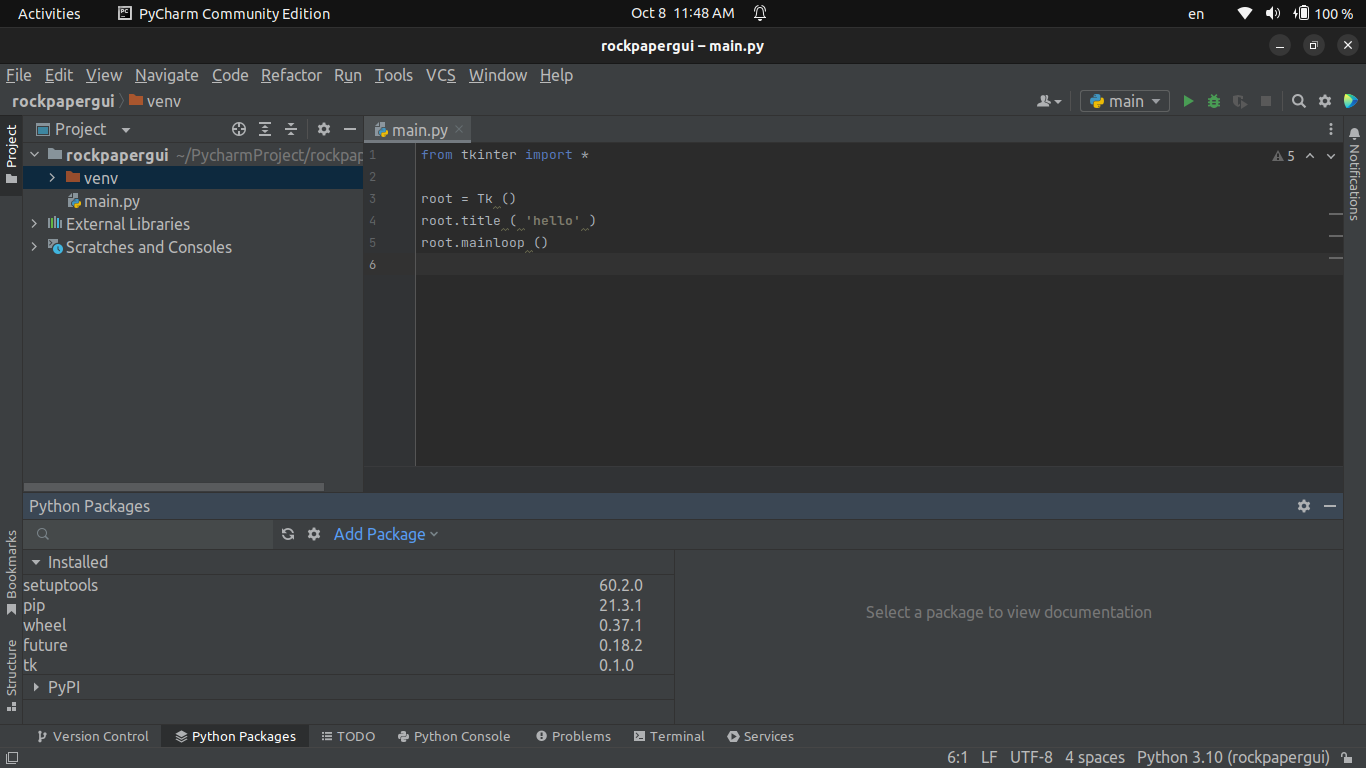Run the main configuration
The image size is (1366, 768).
coord(1188,101)
